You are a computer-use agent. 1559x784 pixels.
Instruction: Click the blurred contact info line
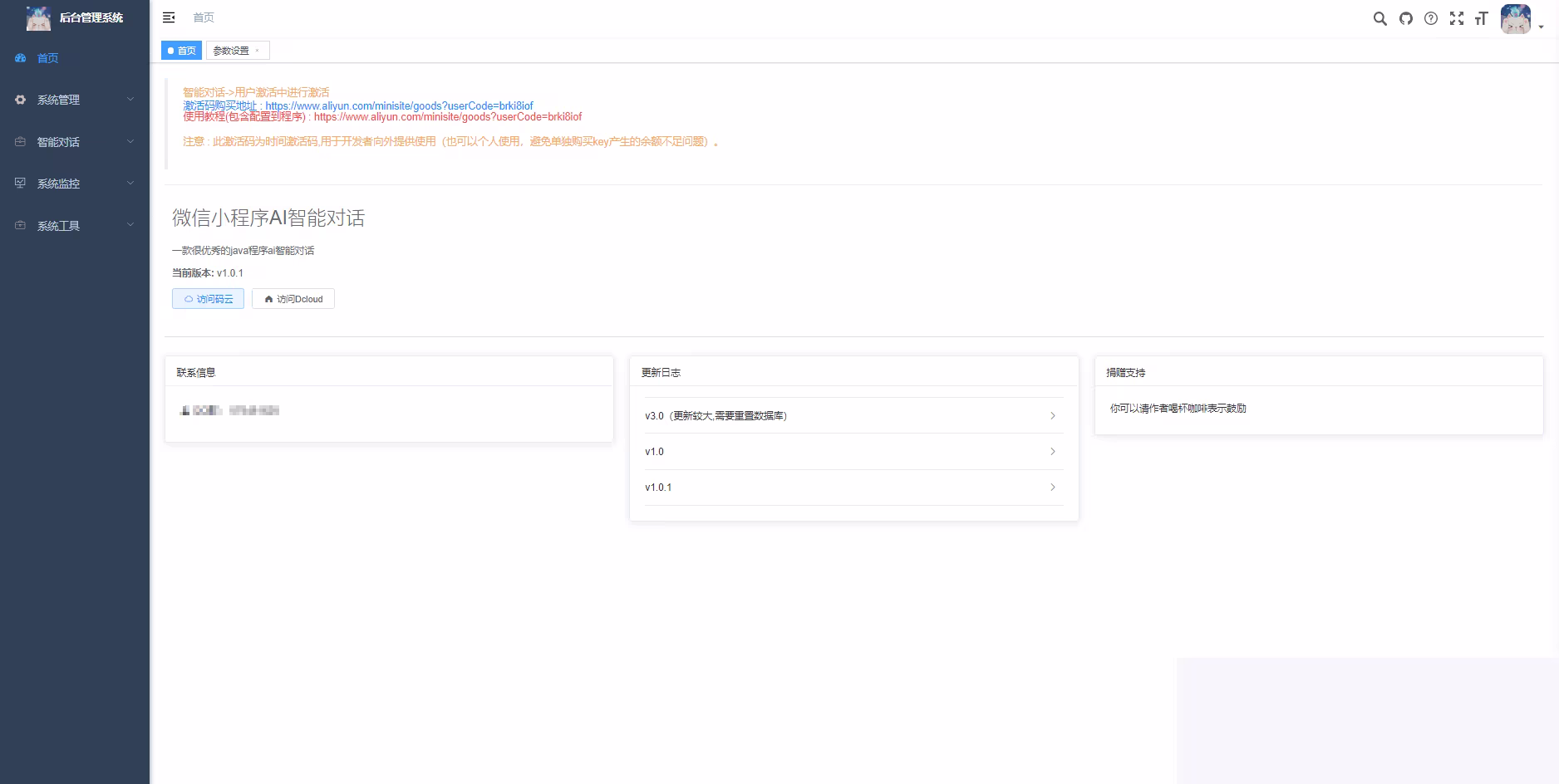point(229,410)
